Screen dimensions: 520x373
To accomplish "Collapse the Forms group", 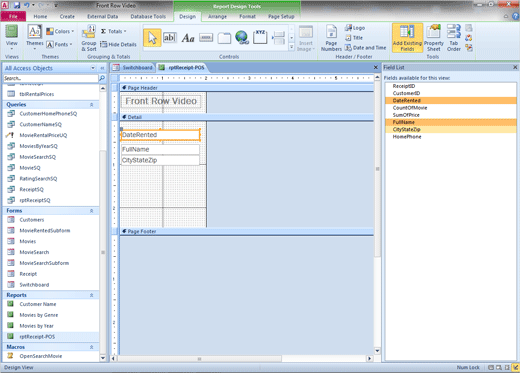I will tap(92, 211).
